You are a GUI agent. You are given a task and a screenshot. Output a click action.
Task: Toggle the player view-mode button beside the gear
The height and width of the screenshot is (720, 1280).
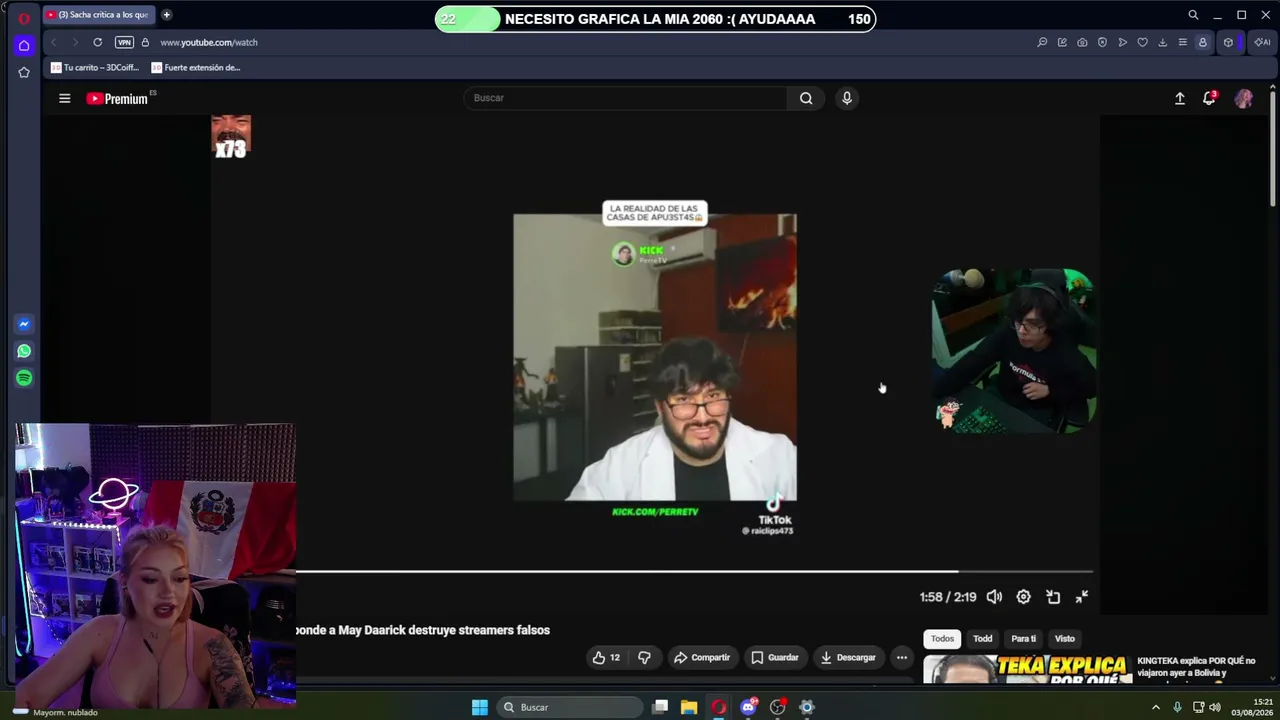click(x=1053, y=597)
